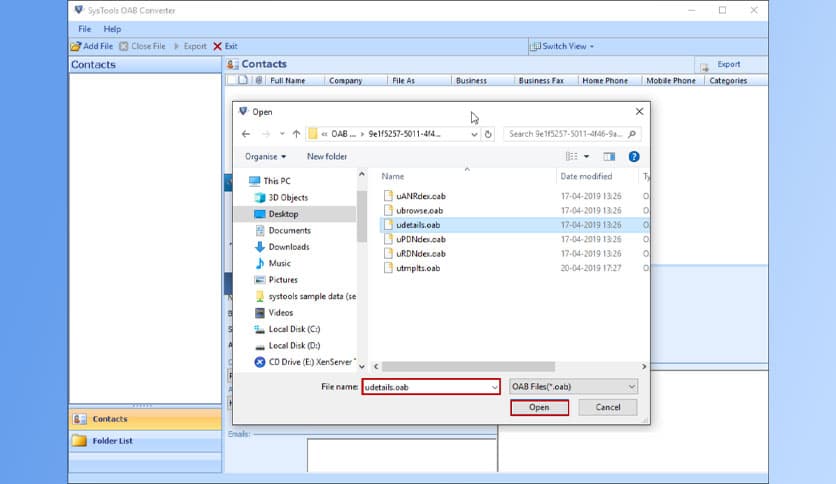
Task: Change the view layout icon
Action: pos(572,156)
